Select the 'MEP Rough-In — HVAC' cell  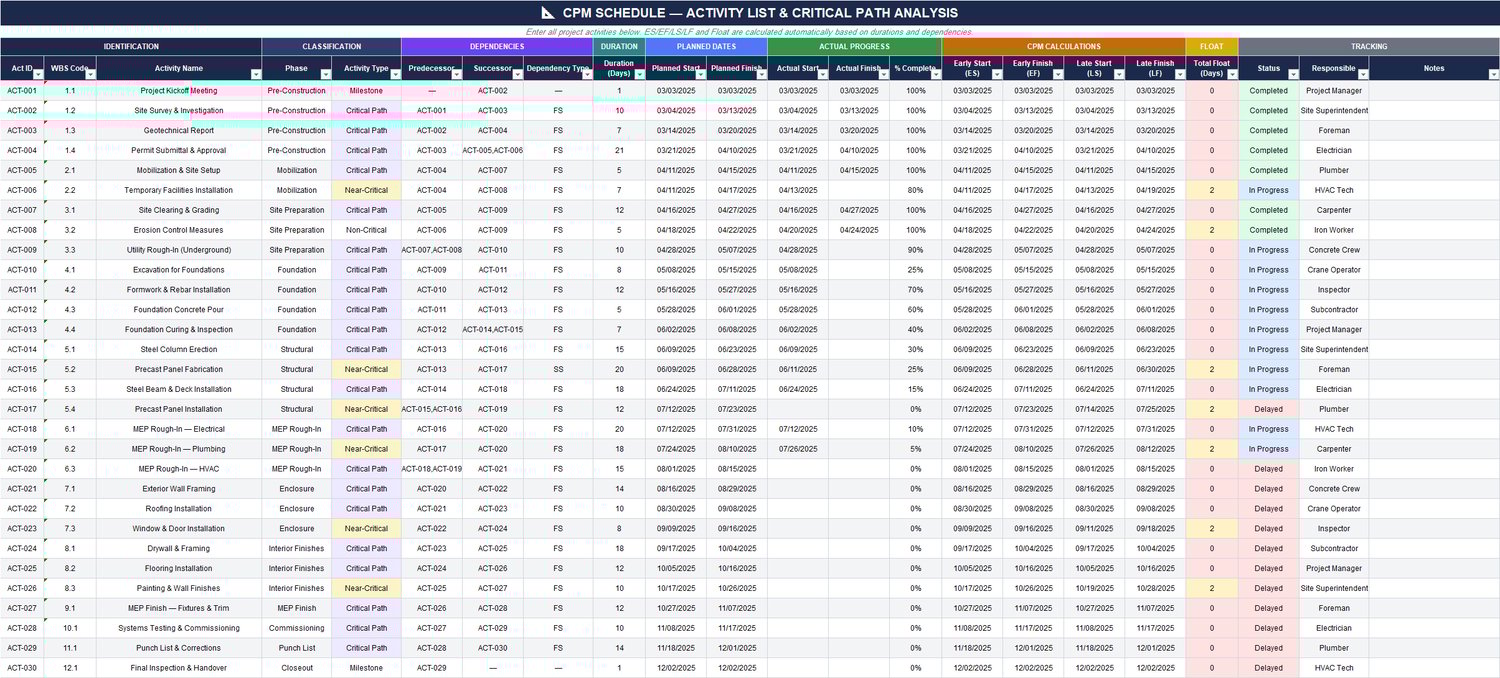point(179,469)
